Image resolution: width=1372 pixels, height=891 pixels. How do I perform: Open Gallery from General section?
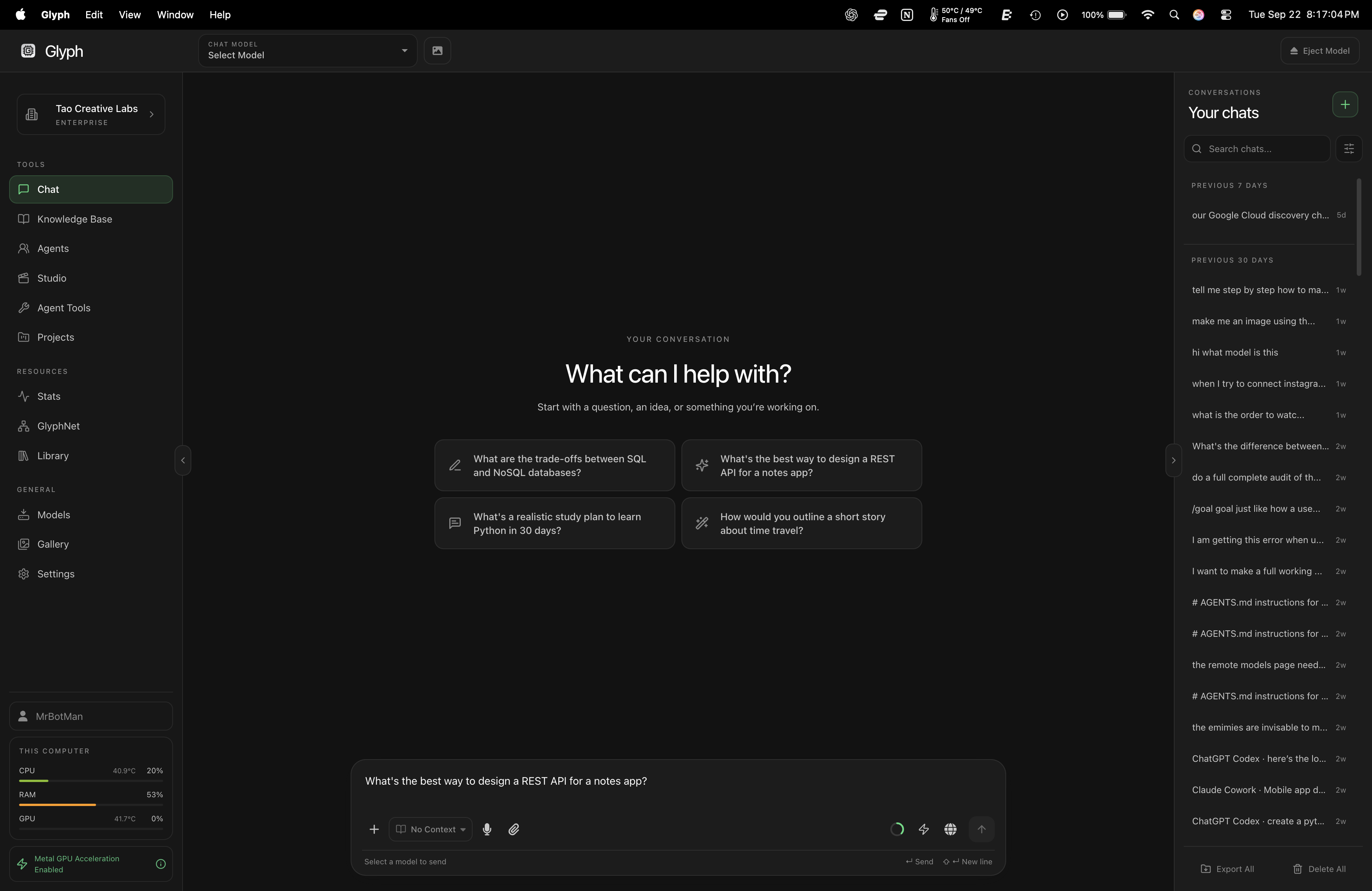(91, 544)
